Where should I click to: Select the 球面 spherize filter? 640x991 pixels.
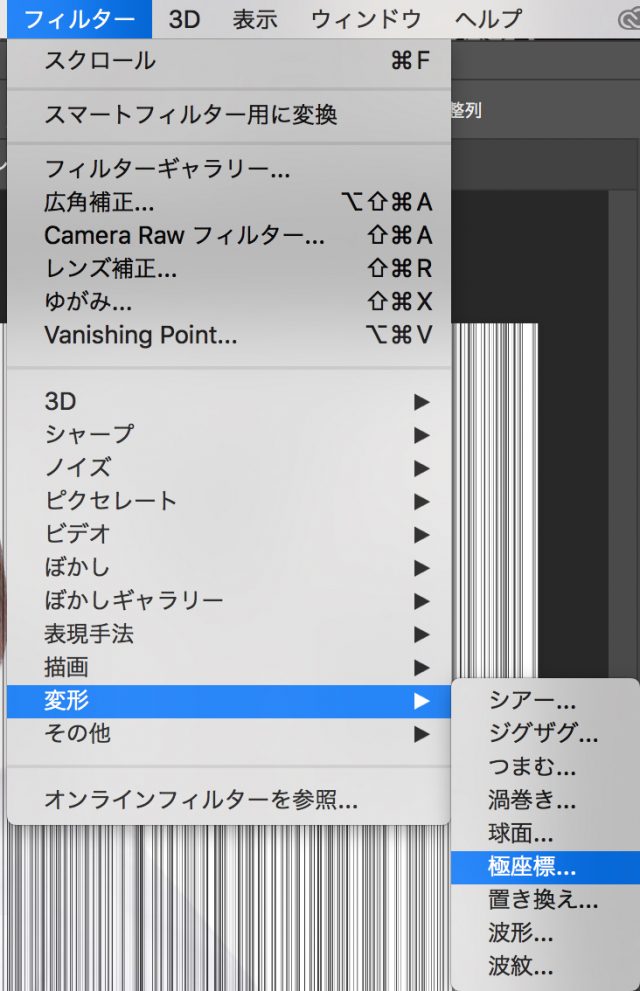pyautogui.click(x=520, y=833)
